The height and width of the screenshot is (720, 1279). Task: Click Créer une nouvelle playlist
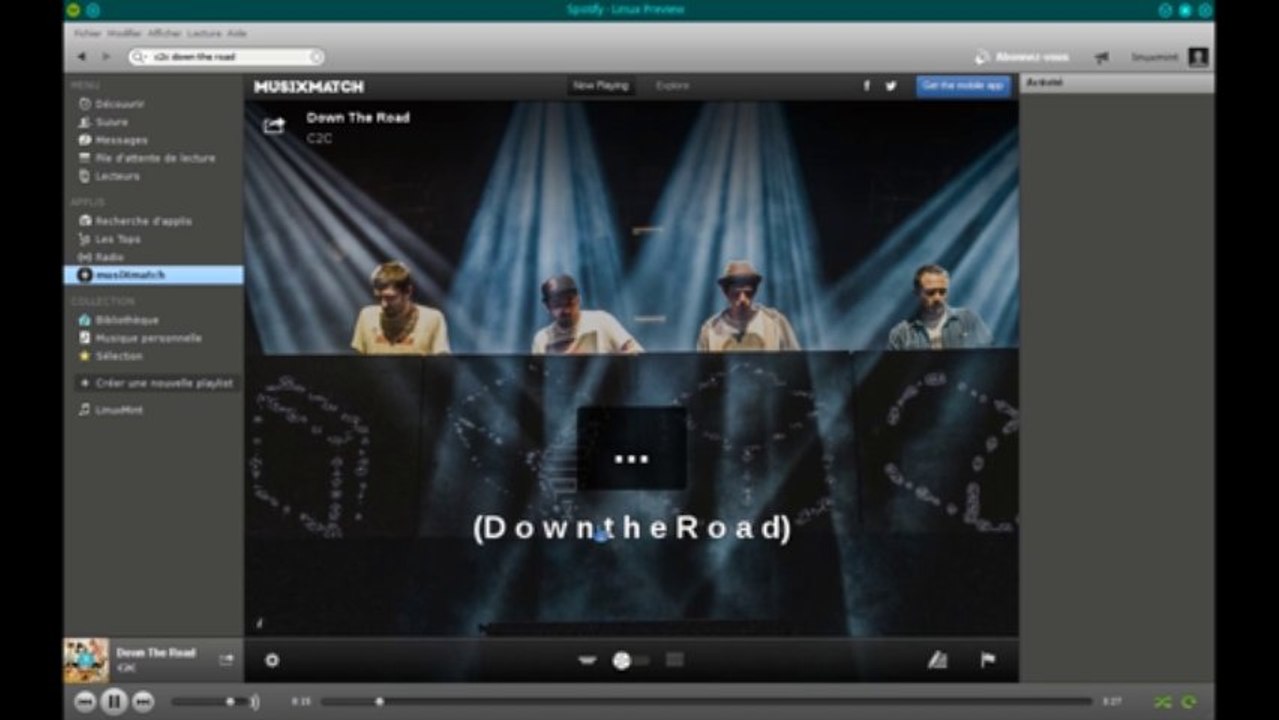(157, 383)
